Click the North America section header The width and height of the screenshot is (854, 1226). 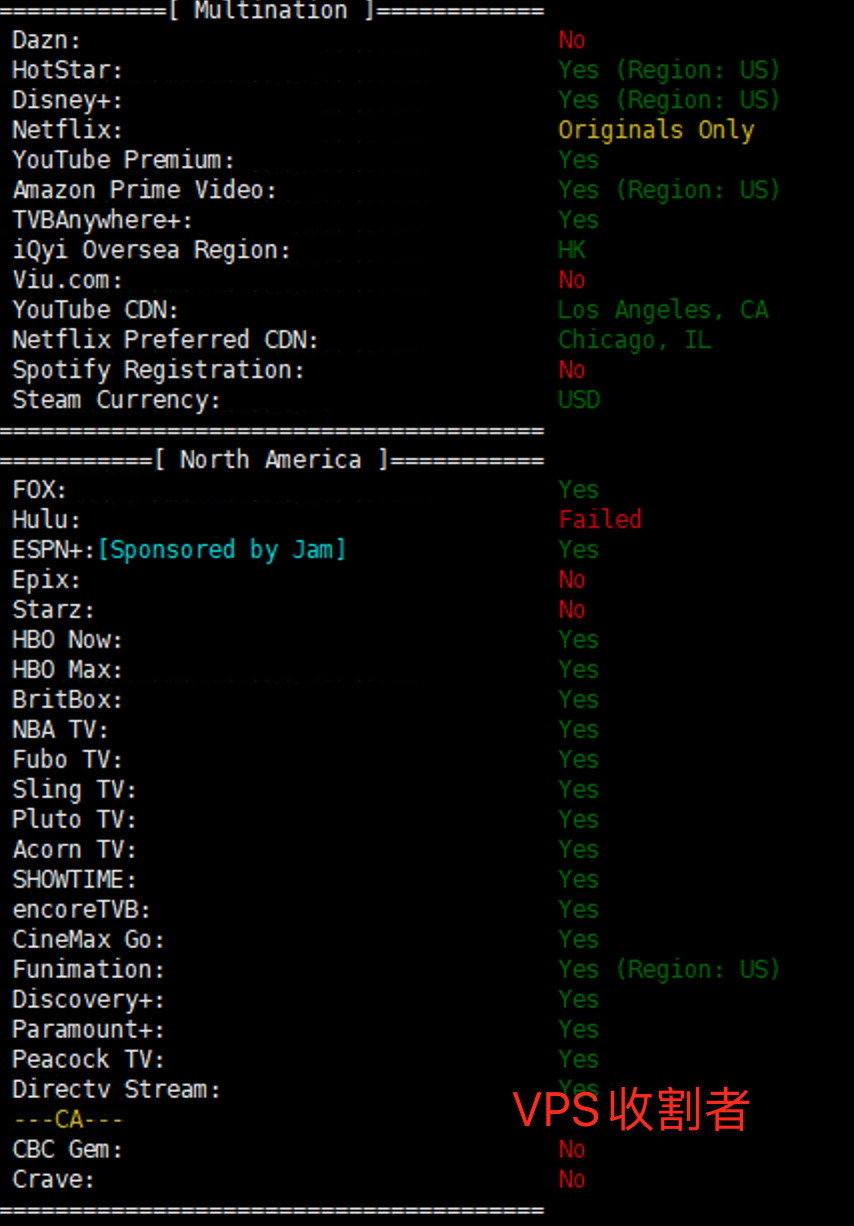click(271, 460)
